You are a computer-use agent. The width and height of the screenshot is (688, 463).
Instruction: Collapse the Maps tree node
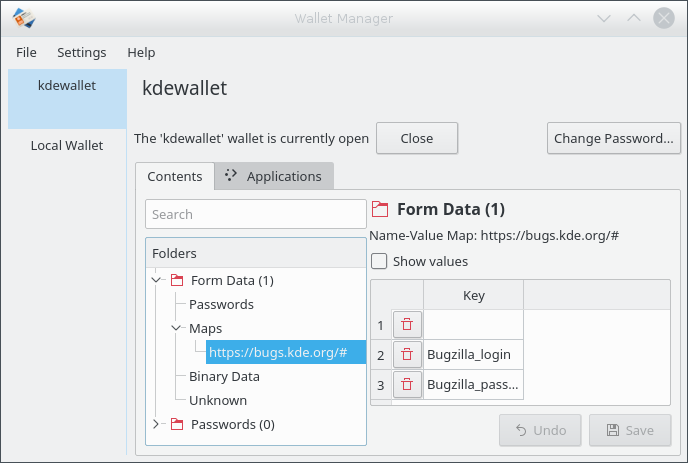[177, 328]
